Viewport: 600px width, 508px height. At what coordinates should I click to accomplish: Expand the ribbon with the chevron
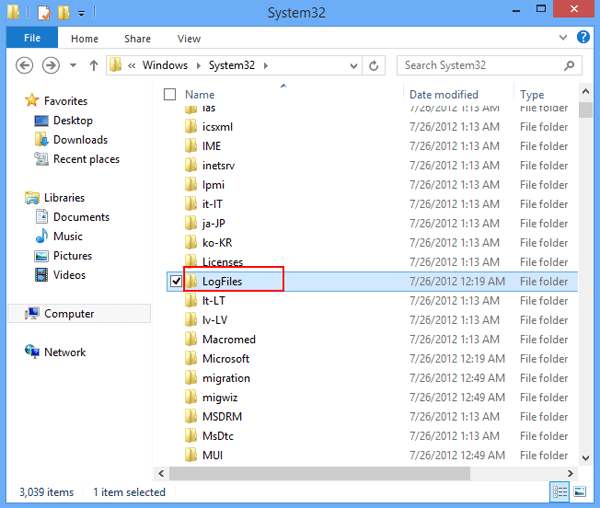pos(563,37)
